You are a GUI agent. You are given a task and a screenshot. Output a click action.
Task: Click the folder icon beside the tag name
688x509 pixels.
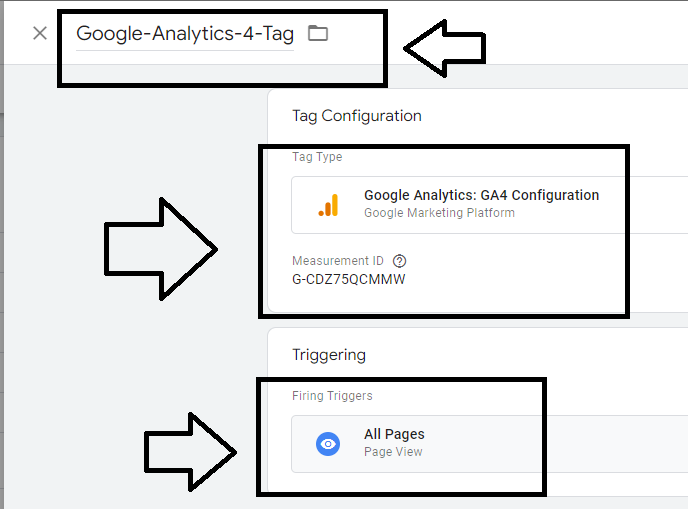[x=317, y=33]
